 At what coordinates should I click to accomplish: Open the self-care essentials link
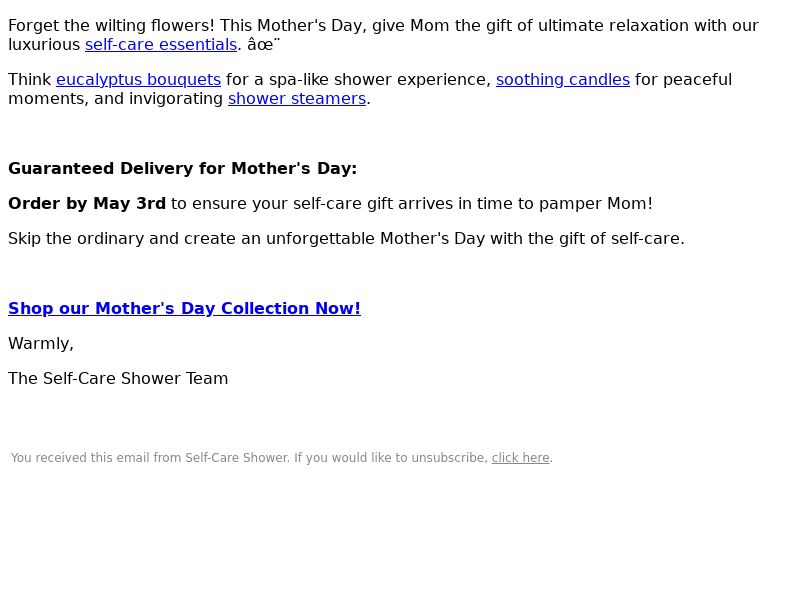161,45
